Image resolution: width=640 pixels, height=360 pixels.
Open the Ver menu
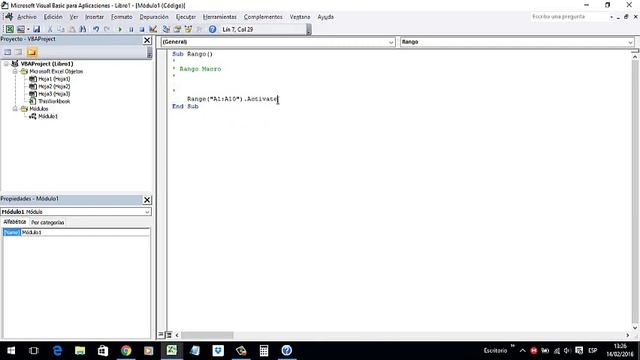coord(74,17)
